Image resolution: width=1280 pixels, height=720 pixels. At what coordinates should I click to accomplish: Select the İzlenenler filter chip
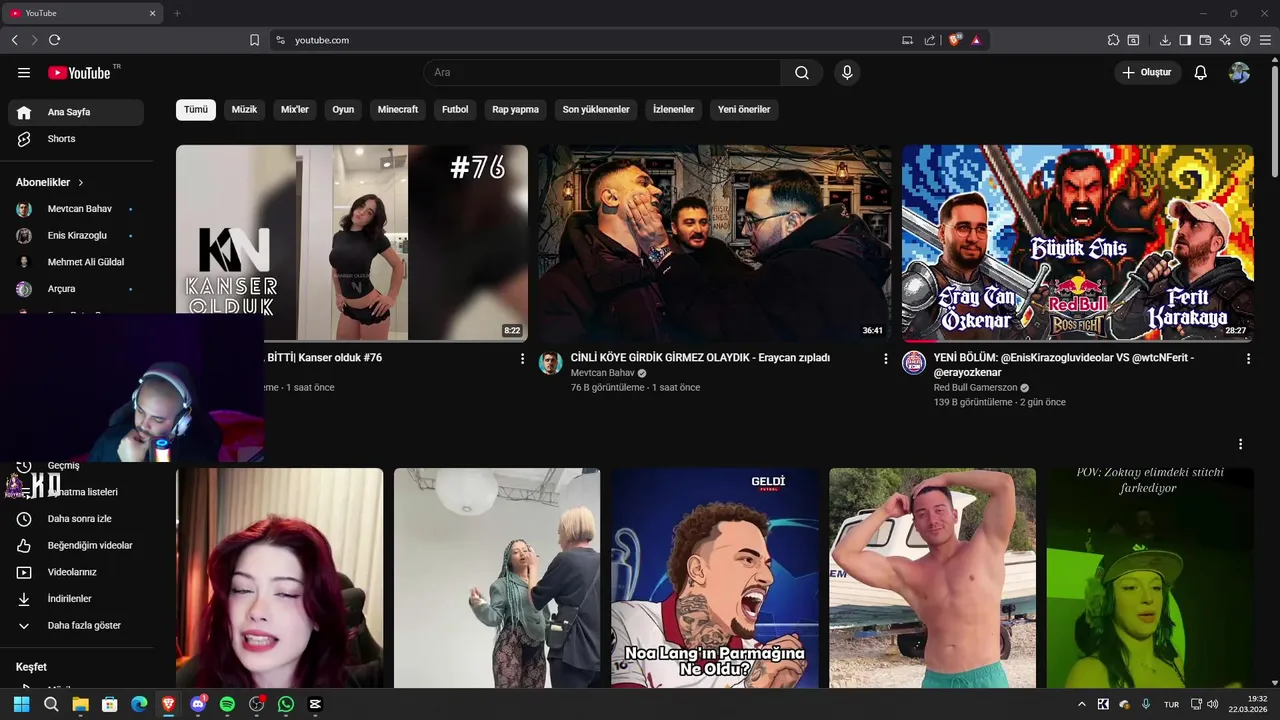673,110
